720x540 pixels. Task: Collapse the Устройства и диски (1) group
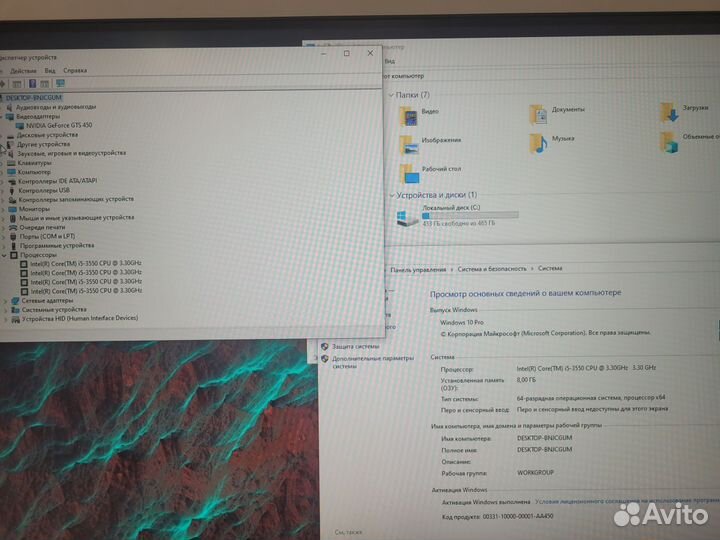(x=392, y=196)
